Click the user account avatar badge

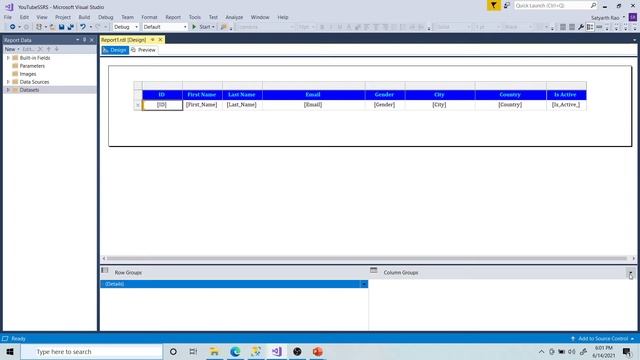click(x=633, y=17)
